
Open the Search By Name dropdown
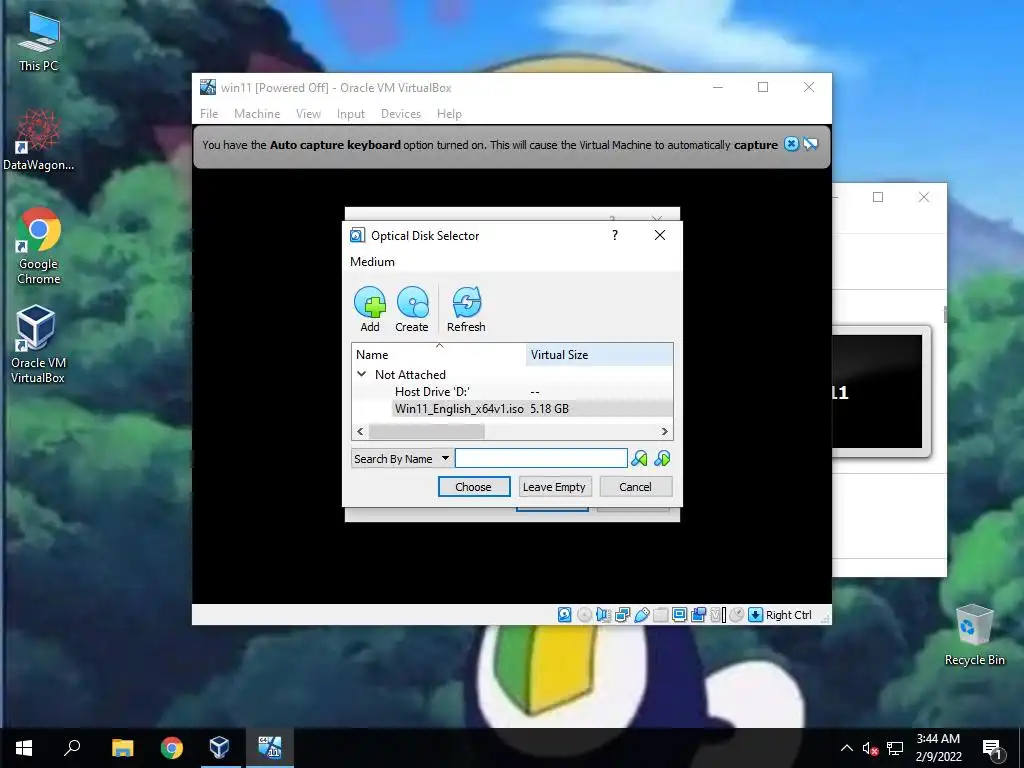401,458
